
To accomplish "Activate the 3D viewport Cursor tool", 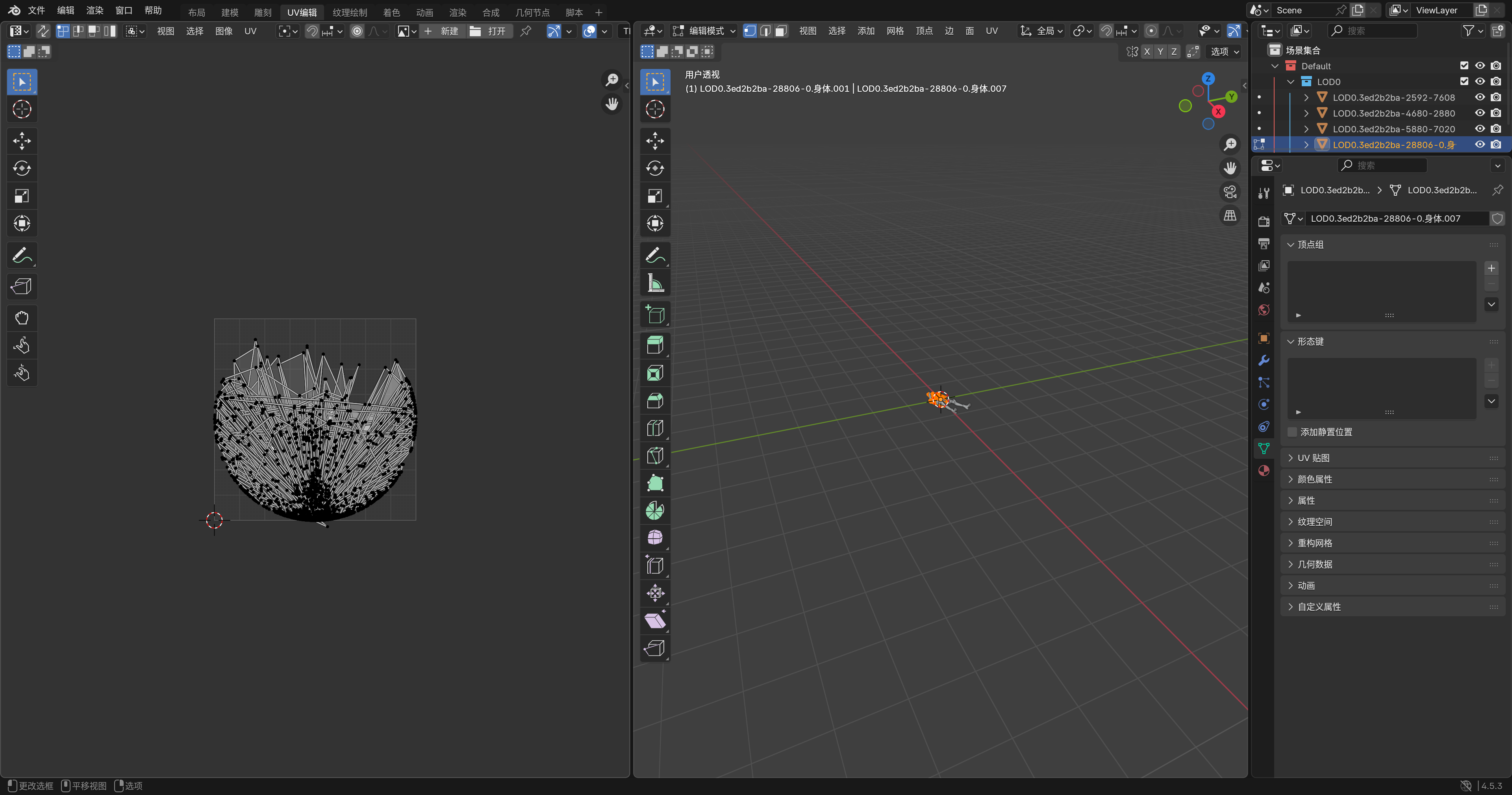I will [655, 109].
